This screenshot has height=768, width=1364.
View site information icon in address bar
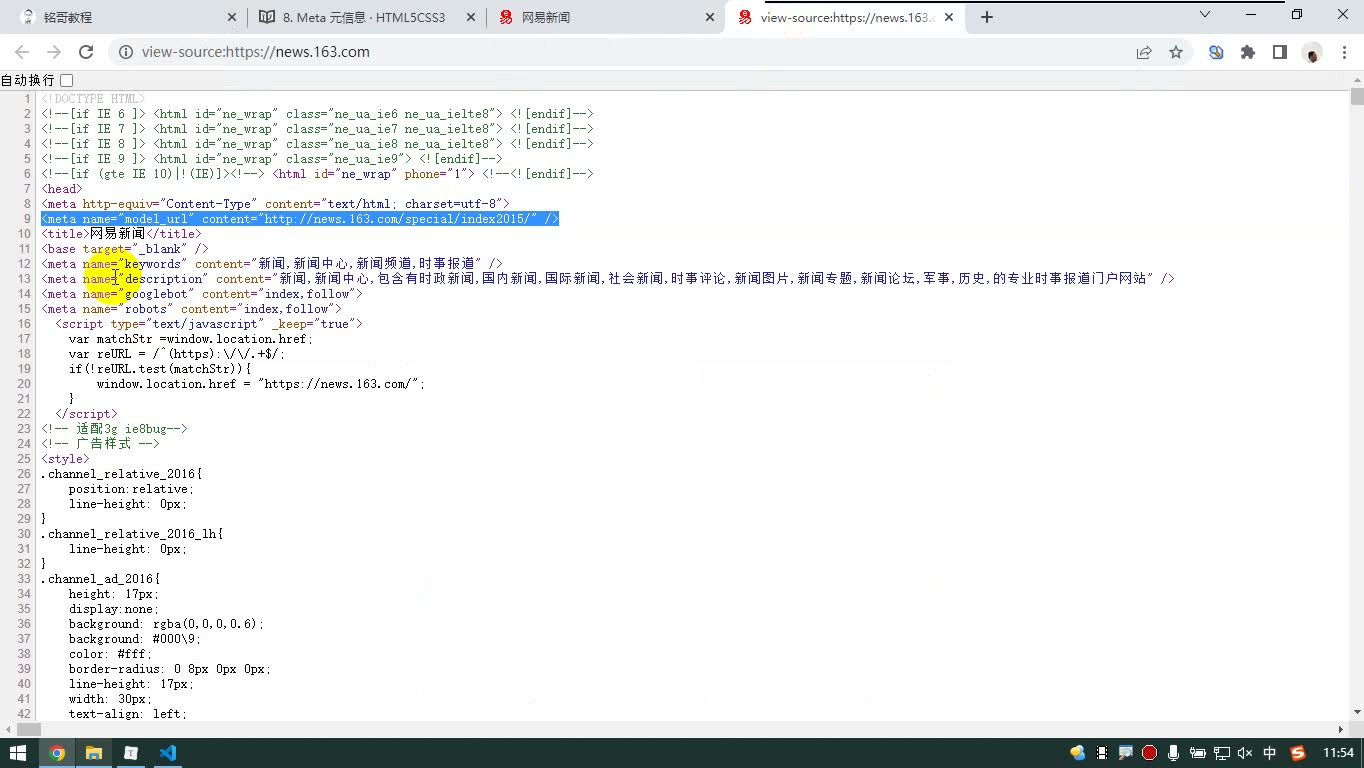pos(126,52)
